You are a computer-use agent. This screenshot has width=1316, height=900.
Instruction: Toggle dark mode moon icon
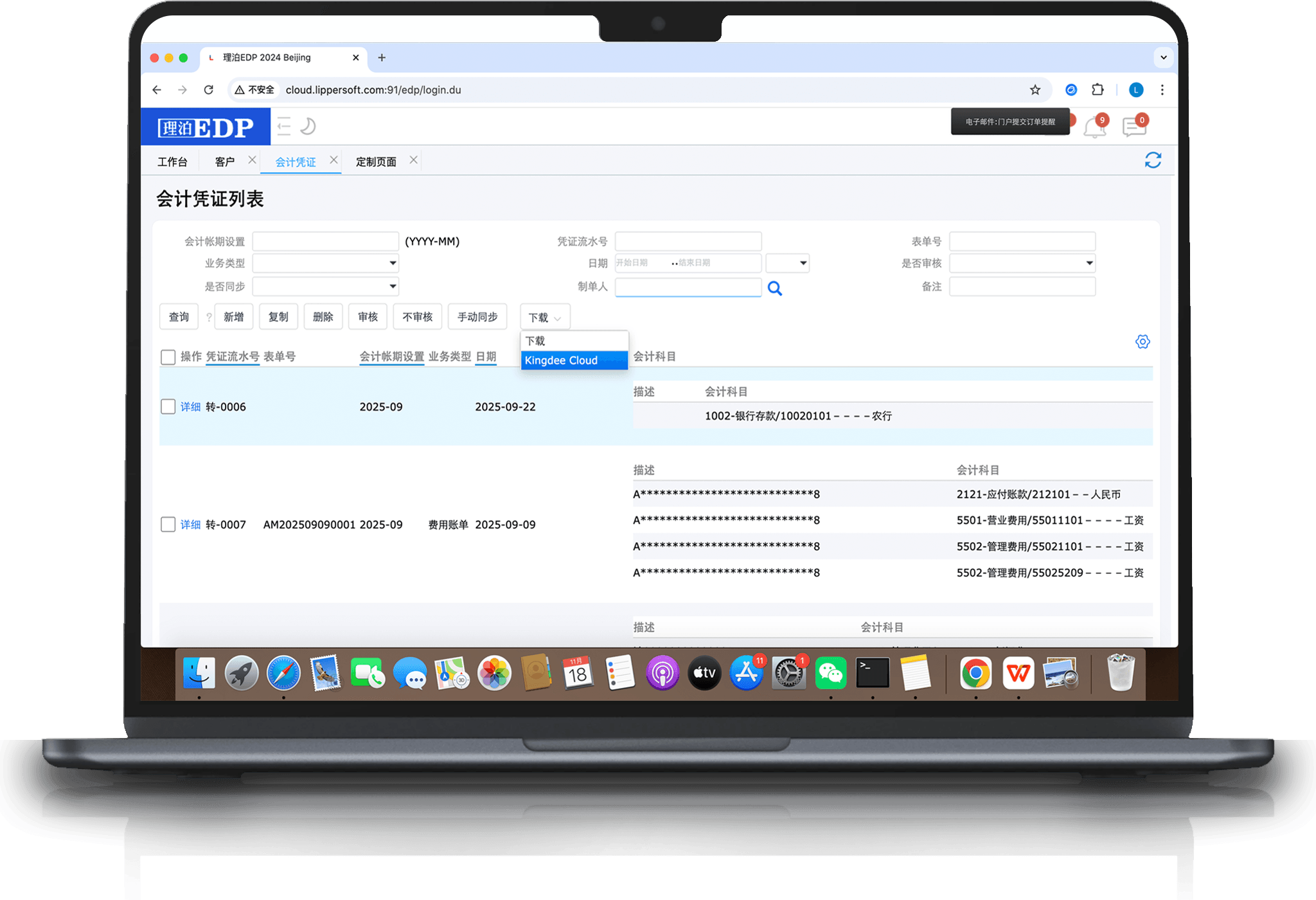308,126
